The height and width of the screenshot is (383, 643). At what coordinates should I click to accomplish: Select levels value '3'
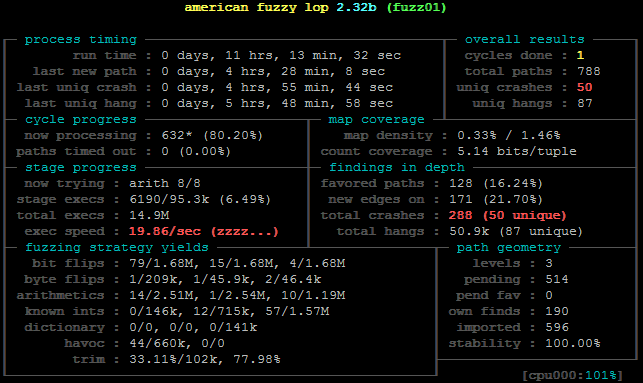(549, 263)
